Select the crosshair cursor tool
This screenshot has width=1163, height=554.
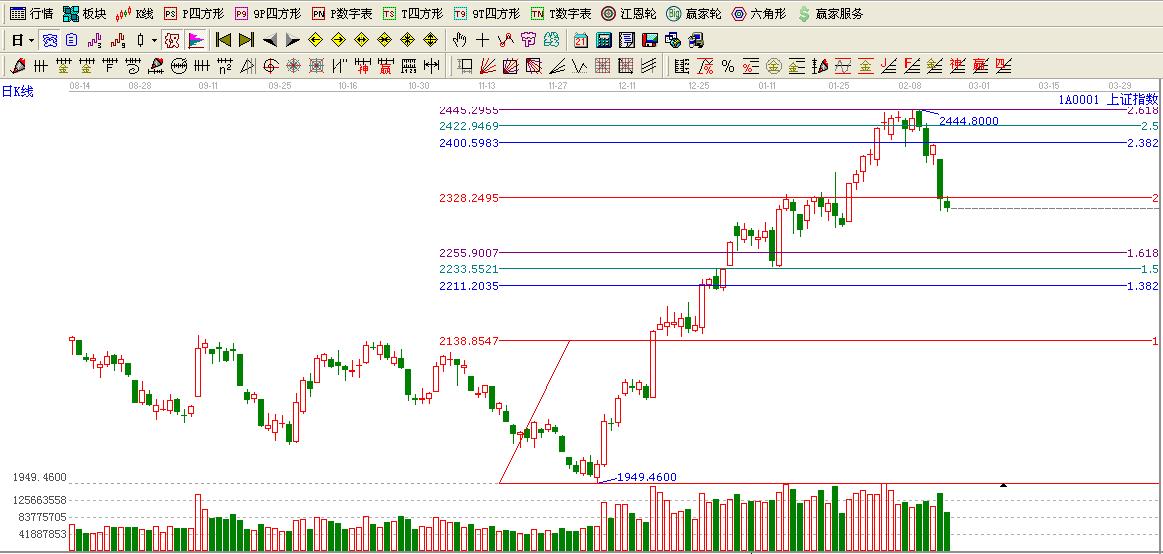[x=482, y=41]
